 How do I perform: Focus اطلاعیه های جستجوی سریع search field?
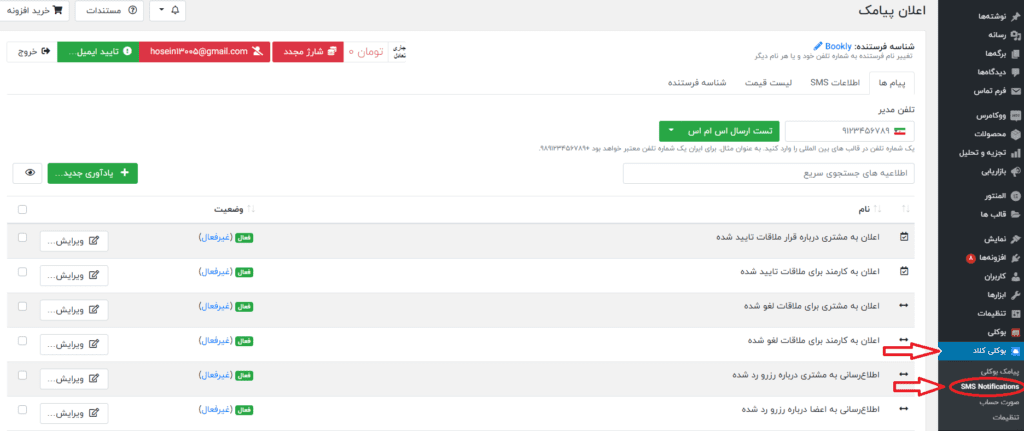tap(769, 174)
